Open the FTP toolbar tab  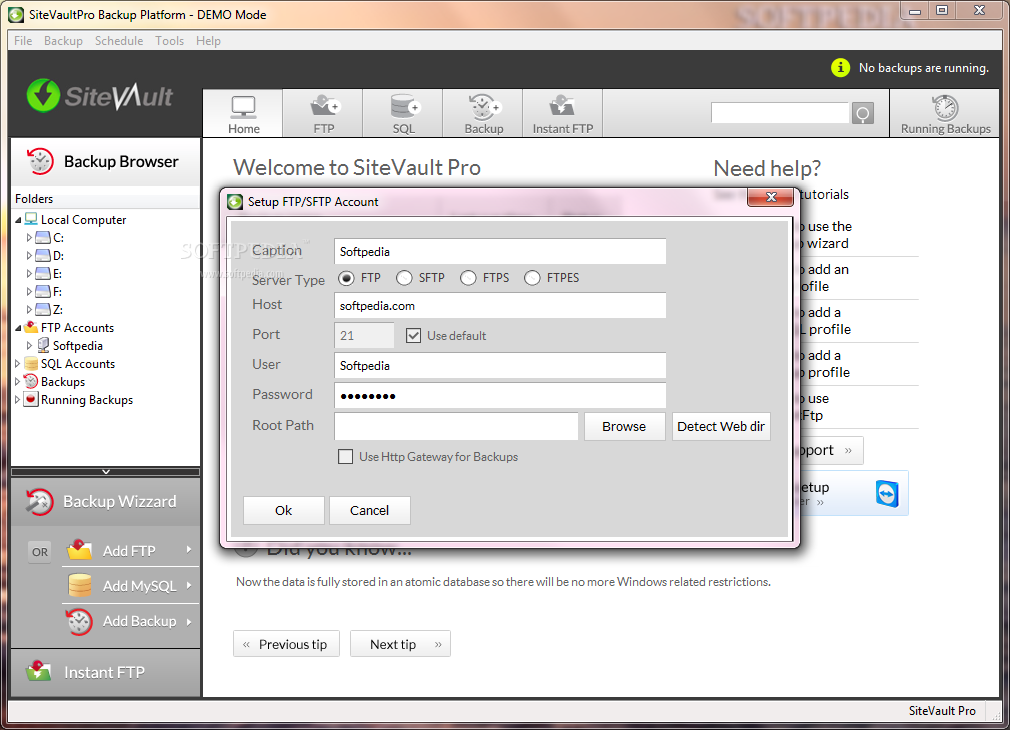(x=323, y=113)
